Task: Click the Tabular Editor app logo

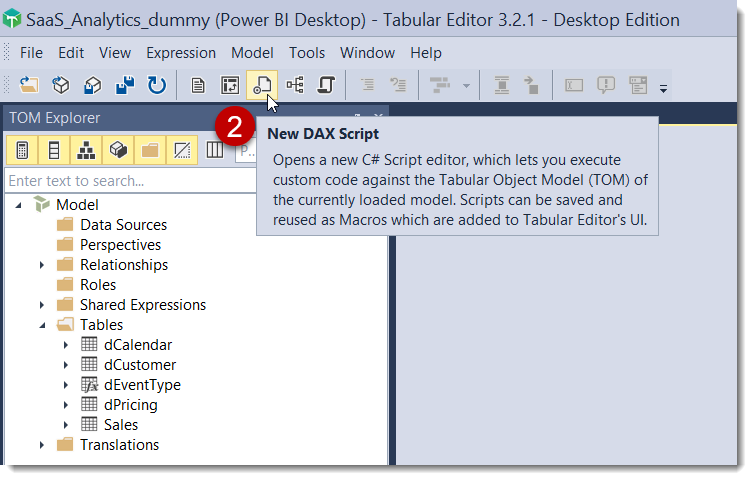Action: 12,19
